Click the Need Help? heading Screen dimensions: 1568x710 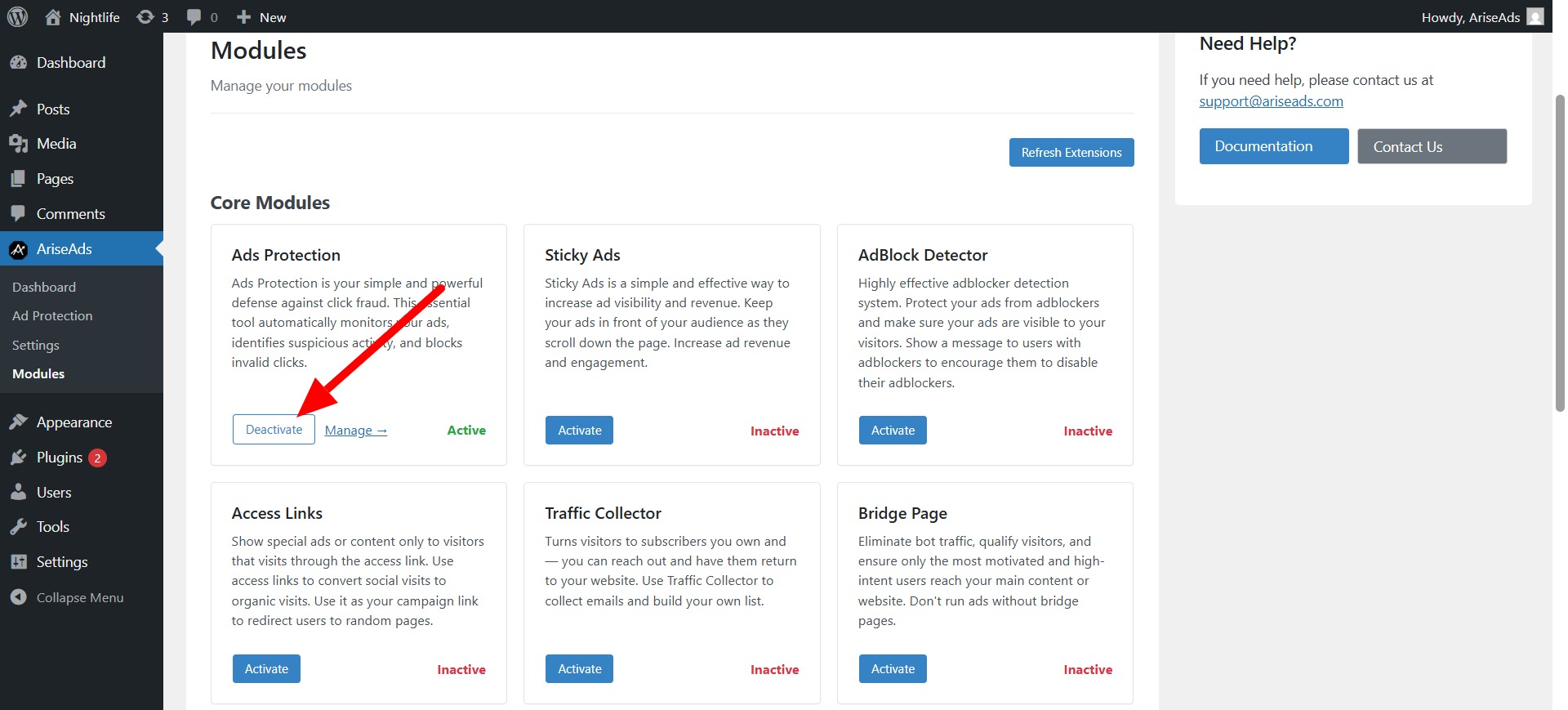(x=1247, y=44)
